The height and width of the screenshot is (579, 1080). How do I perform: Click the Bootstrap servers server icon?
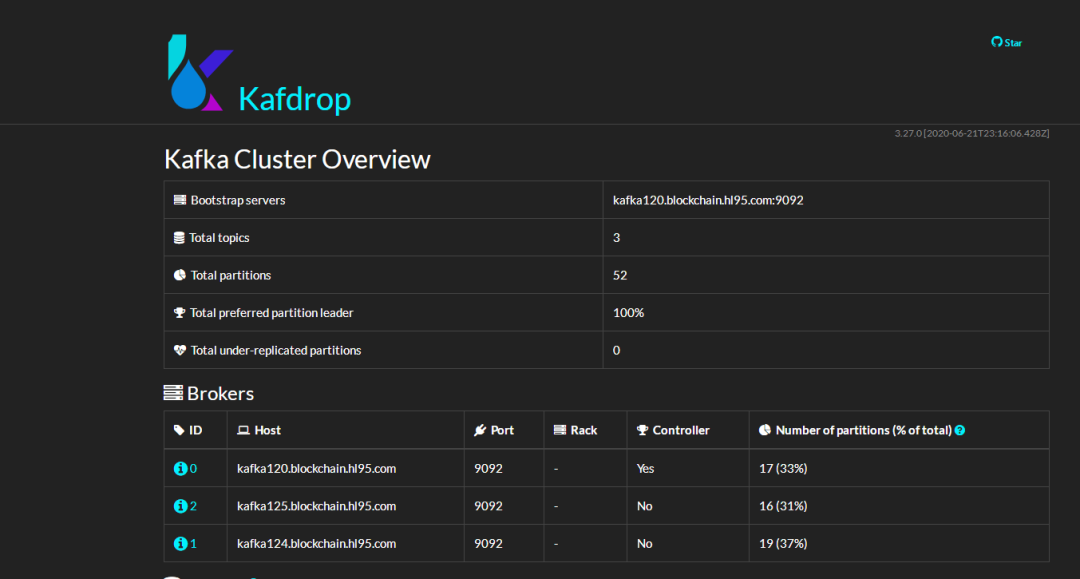coord(180,200)
